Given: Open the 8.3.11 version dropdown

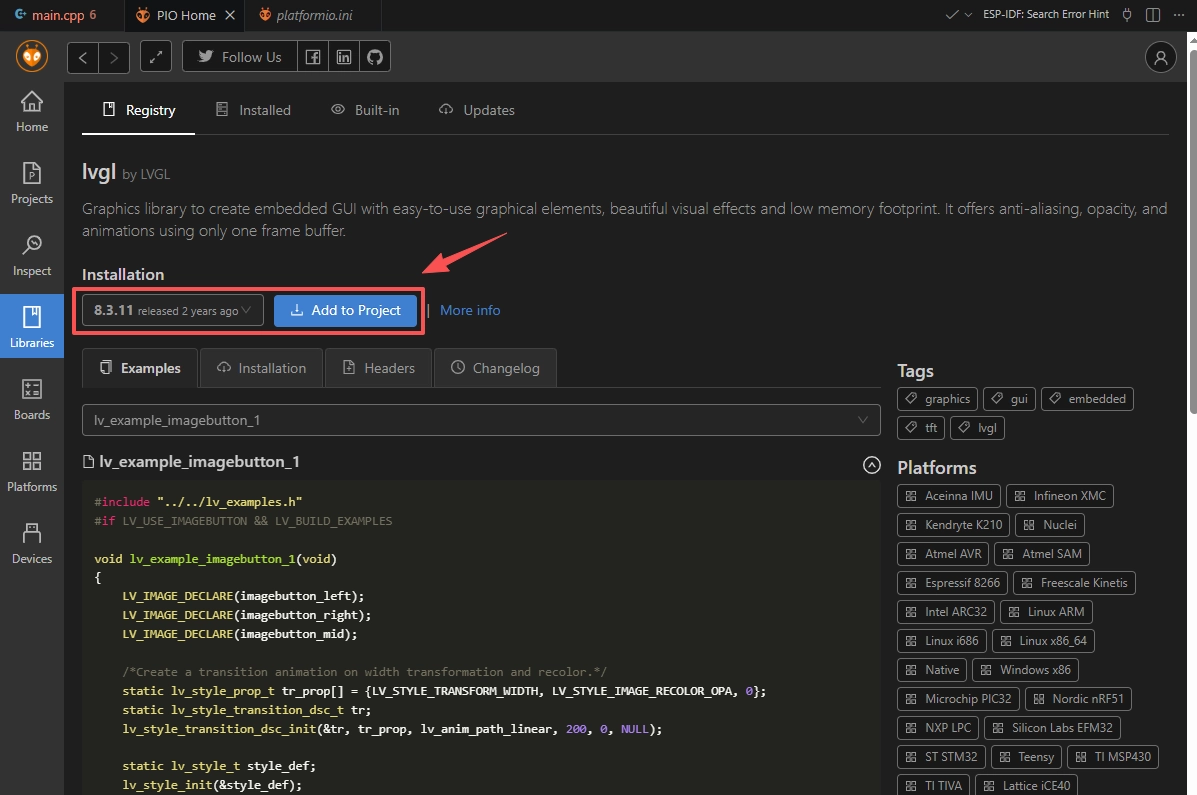Looking at the screenshot, I should (173, 311).
